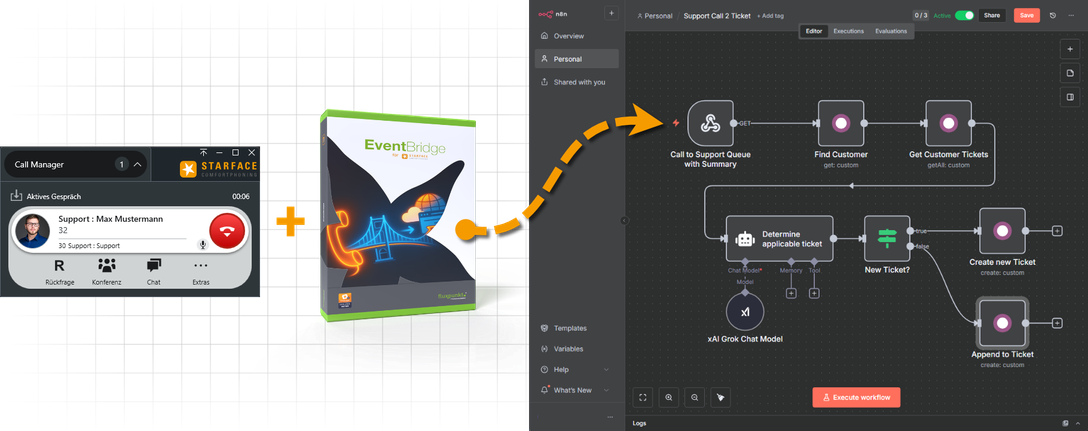Click the Share button
The width and height of the screenshot is (1088, 431).
coord(992,15)
